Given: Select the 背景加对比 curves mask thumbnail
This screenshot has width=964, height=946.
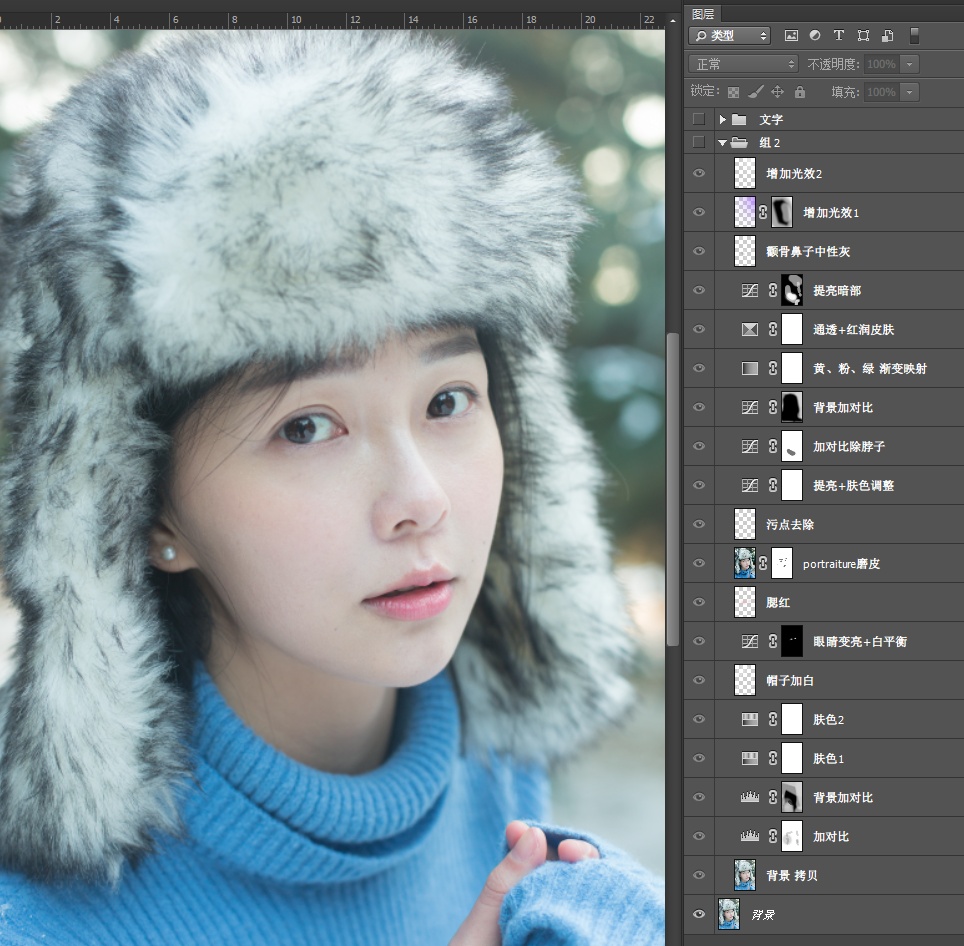Looking at the screenshot, I should coord(792,407).
